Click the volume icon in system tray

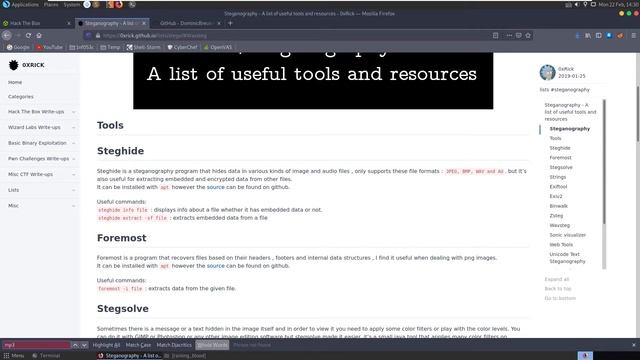pos(577,4)
